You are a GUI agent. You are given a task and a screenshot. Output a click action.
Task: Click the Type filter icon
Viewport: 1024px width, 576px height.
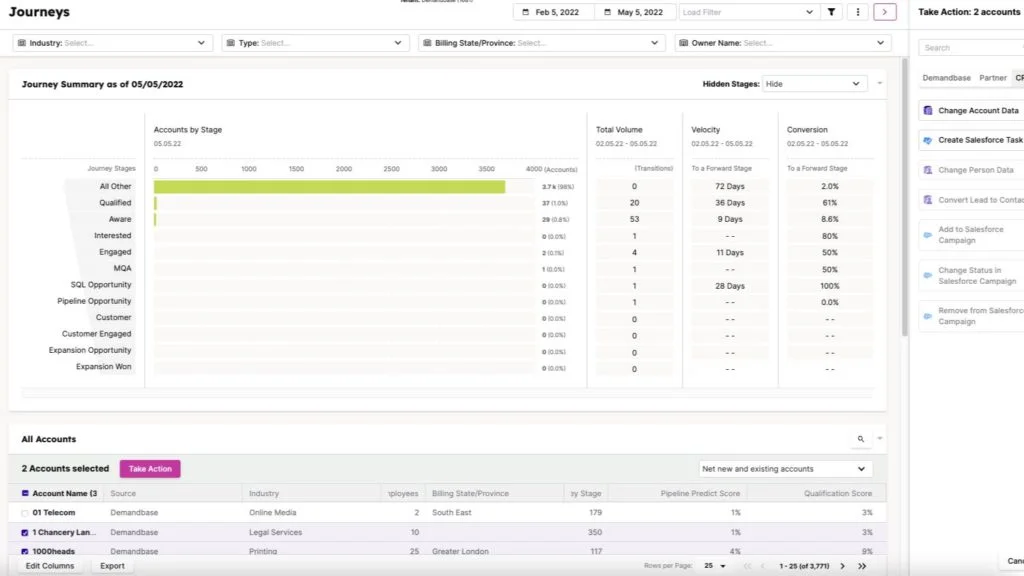(231, 43)
